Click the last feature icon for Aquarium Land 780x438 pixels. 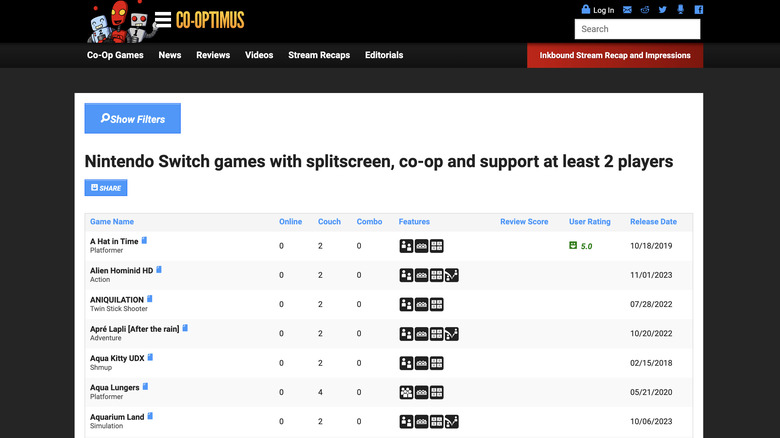click(452, 422)
